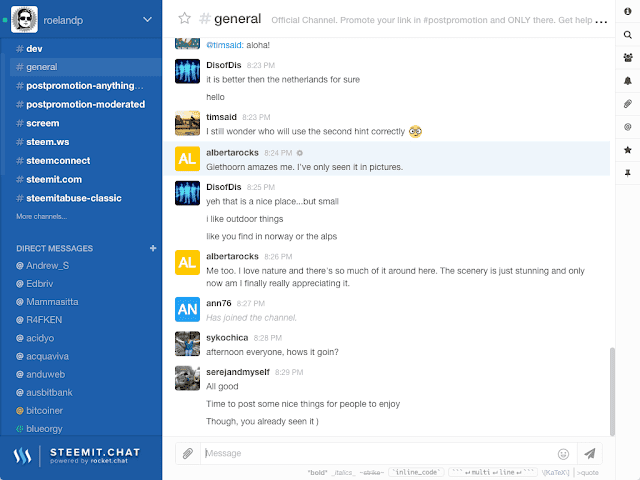Click the inline_code formatting hint
Screen dimensions: 640x480
[416, 472]
